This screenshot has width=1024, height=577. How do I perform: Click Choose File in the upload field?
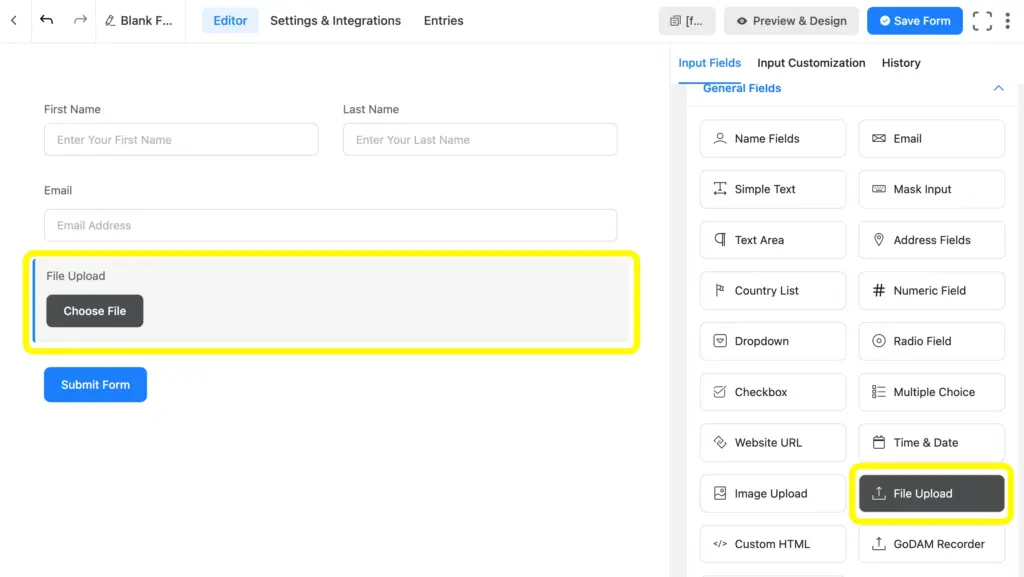point(94,311)
